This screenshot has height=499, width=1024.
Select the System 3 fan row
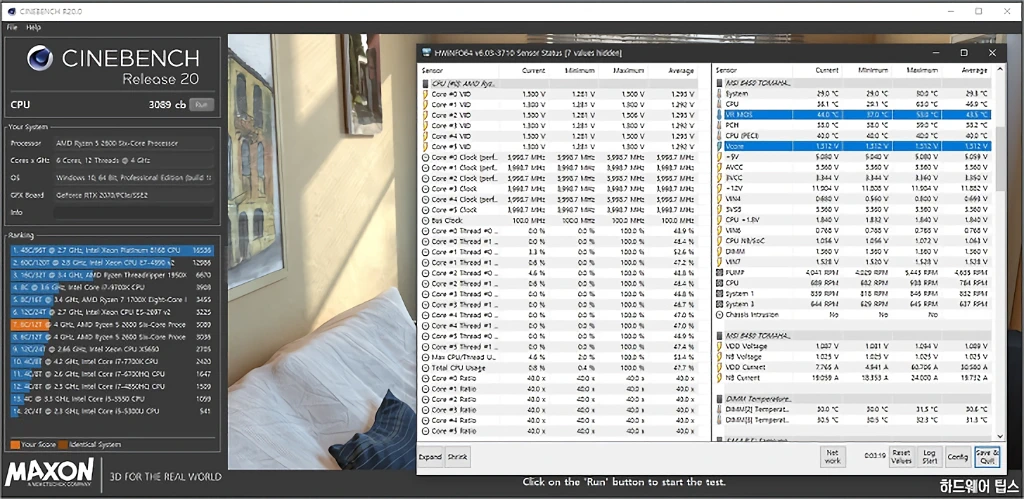click(x=852, y=304)
